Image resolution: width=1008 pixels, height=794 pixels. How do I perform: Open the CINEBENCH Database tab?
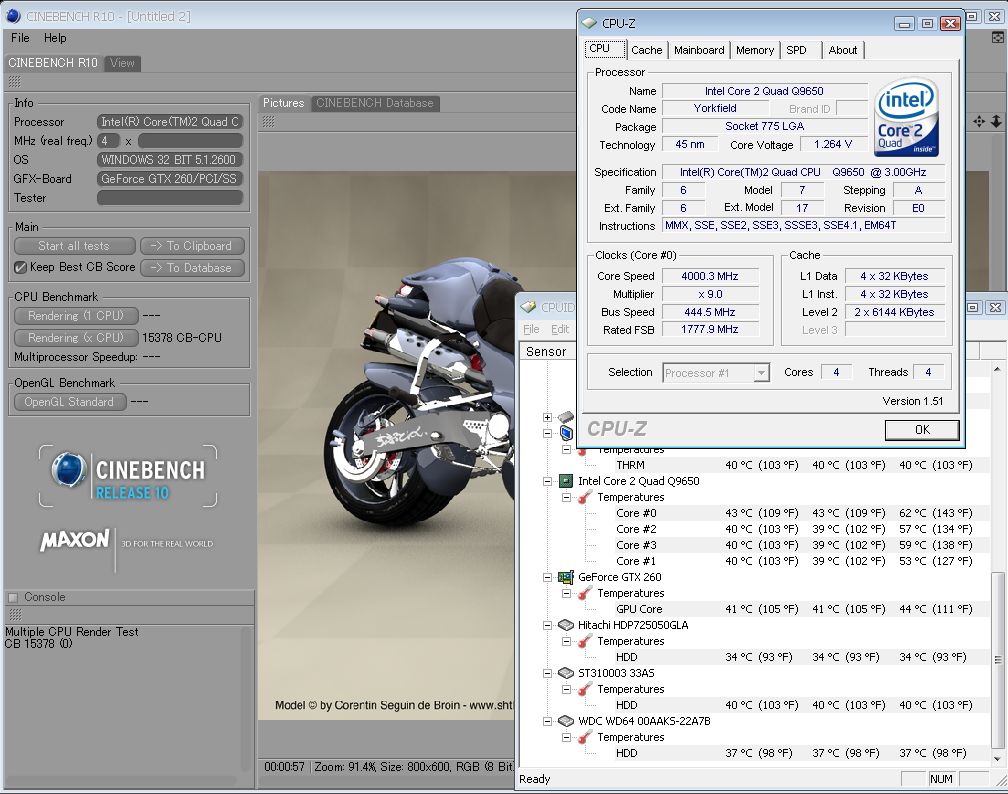(375, 103)
